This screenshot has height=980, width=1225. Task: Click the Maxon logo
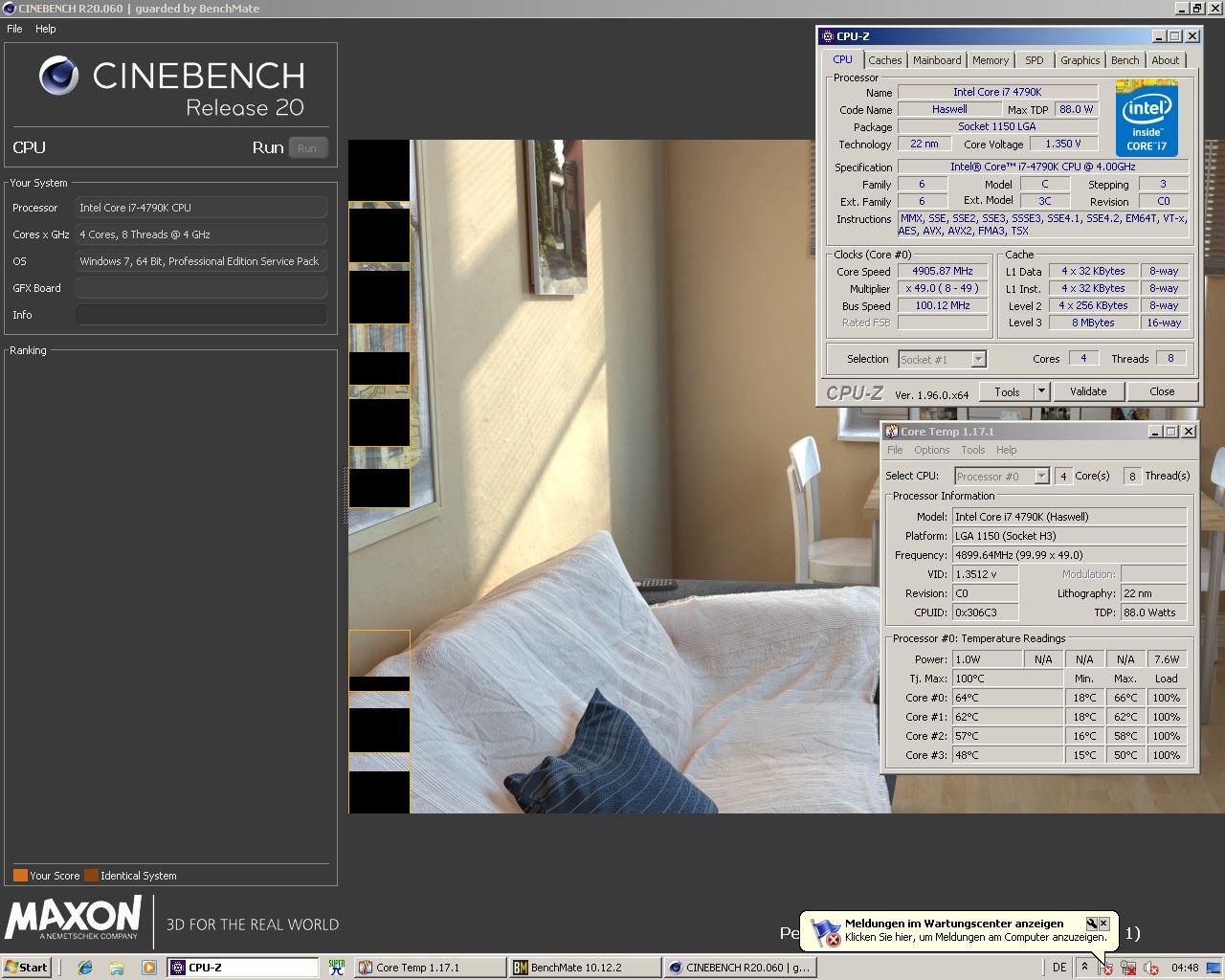(x=74, y=919)
